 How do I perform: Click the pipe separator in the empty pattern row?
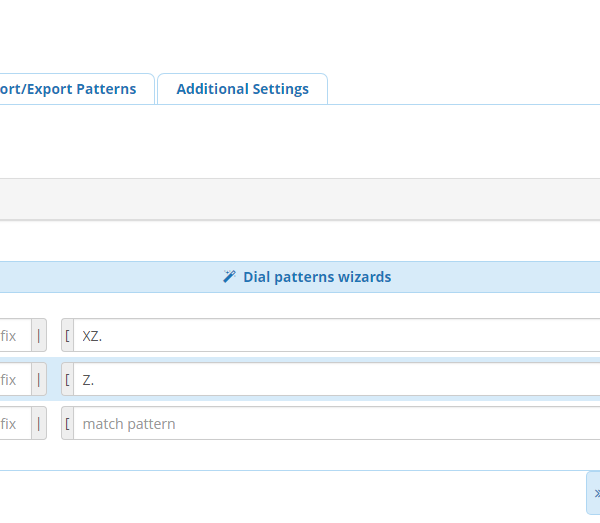click(x=39, y=424)
